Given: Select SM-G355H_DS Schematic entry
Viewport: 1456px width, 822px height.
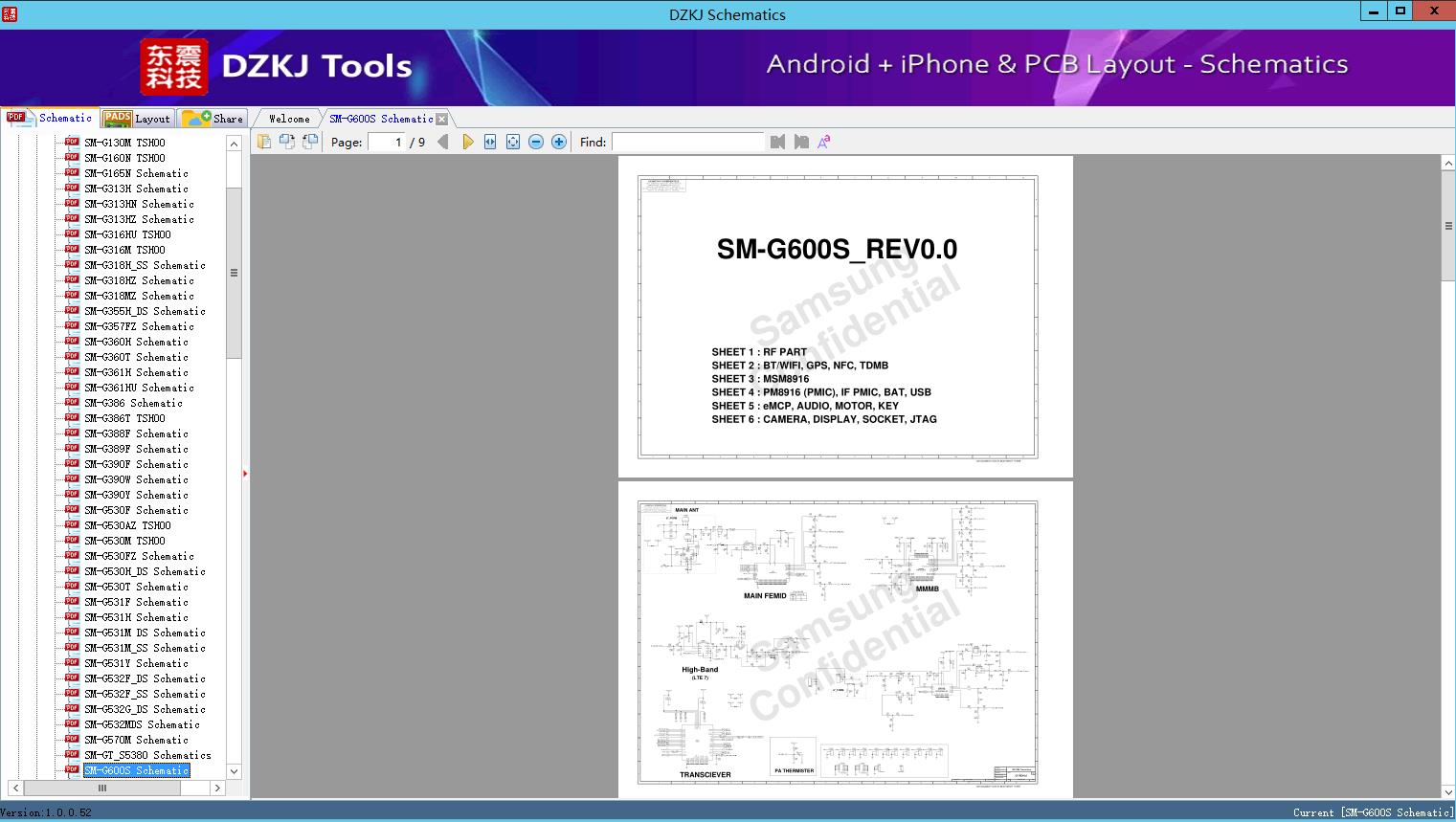Looking at the screenshot, I should (x=145, y=311).
